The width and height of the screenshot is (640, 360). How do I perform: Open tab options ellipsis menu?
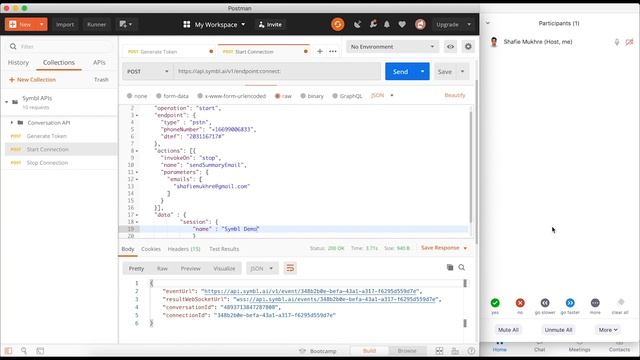[x=333, y=51]
